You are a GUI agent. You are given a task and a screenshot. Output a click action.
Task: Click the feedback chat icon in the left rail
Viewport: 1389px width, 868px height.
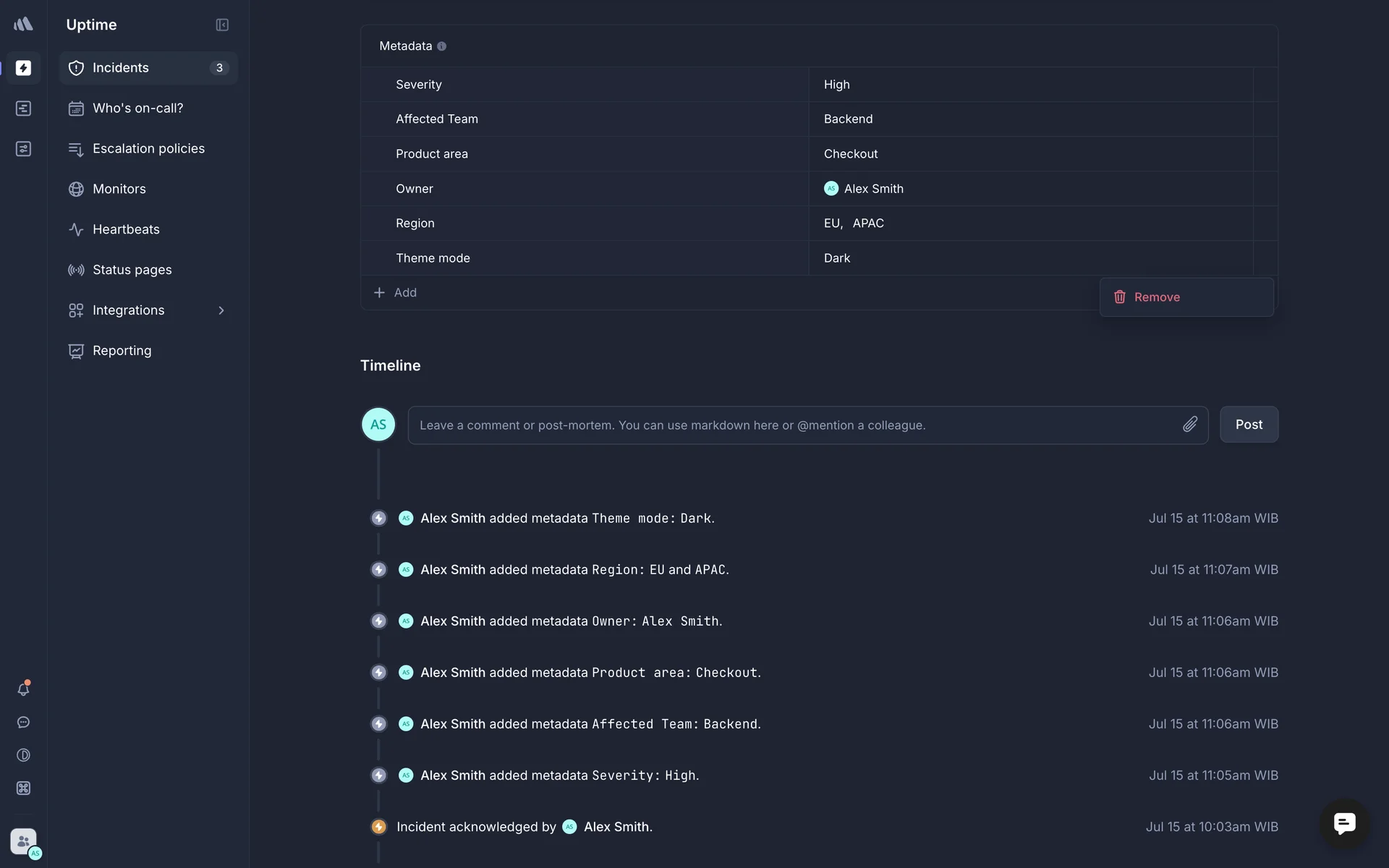coord(23,723)
